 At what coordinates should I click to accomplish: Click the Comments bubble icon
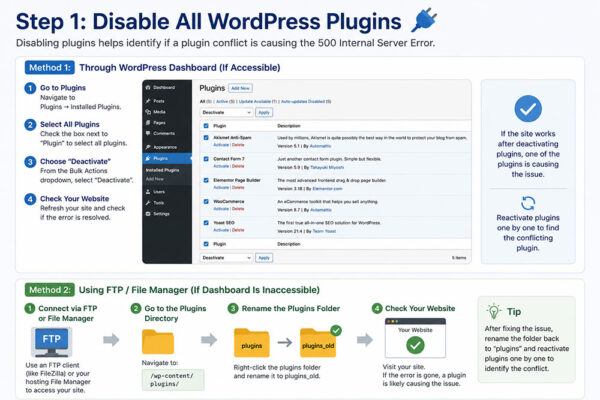[x=148, y=133]
